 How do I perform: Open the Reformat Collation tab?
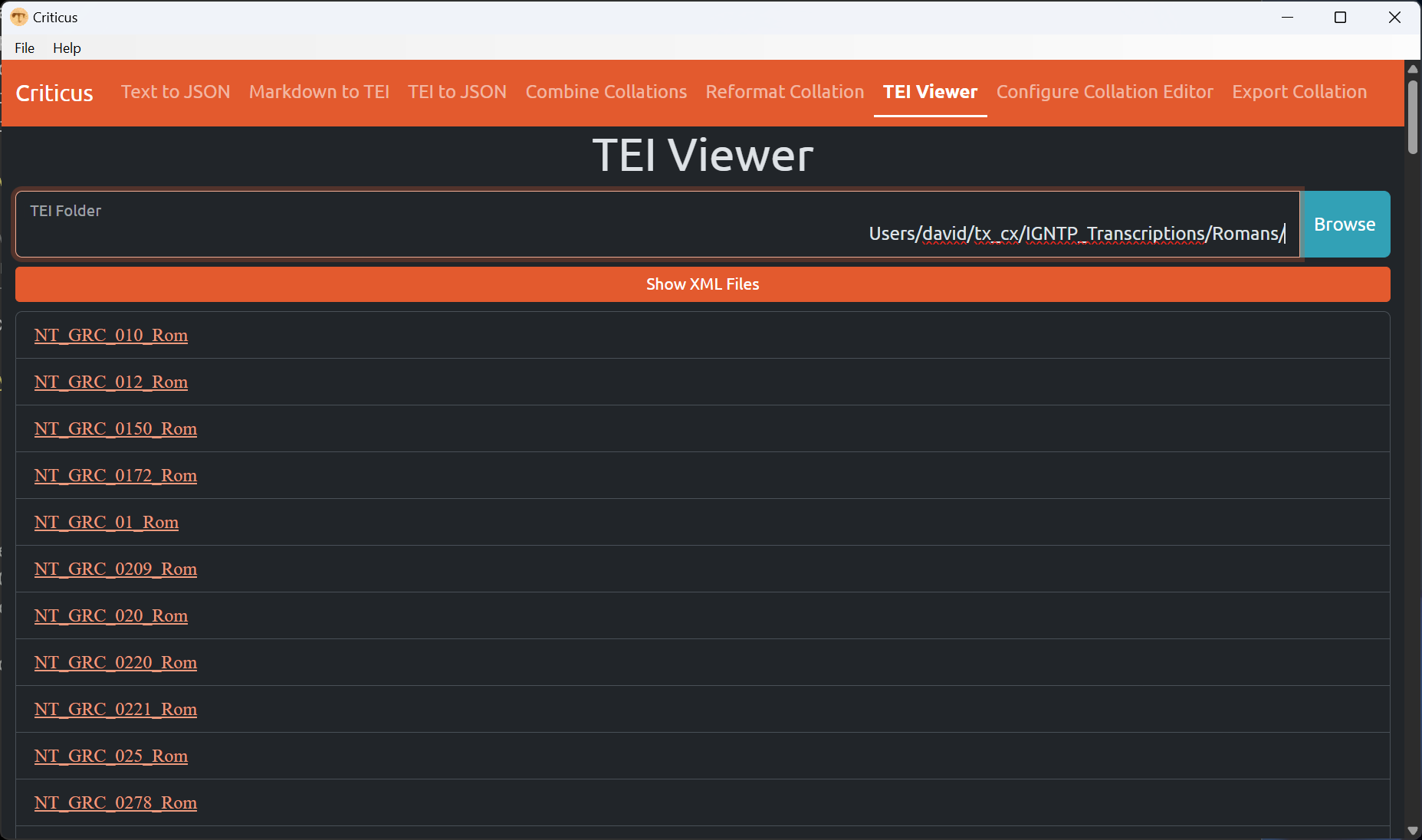pos(785,92)
